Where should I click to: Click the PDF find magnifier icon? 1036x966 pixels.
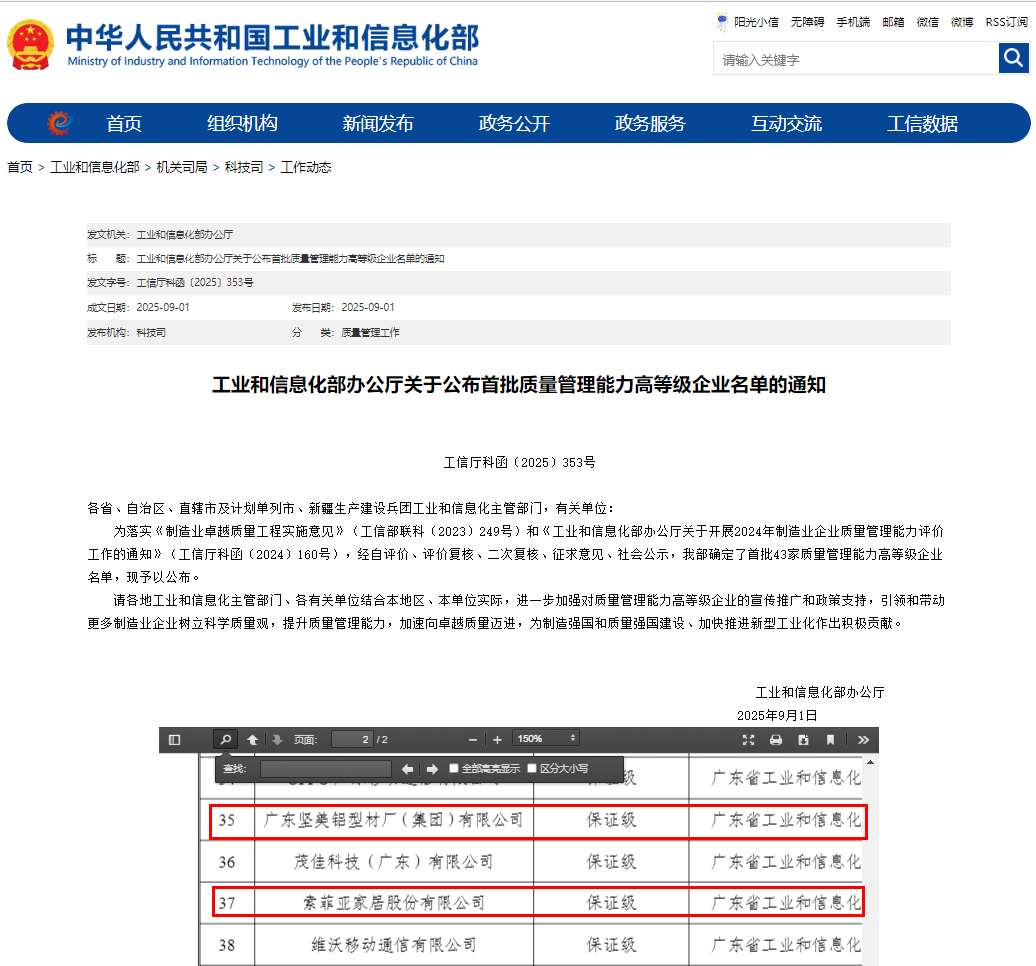click(x=226, y=740)
